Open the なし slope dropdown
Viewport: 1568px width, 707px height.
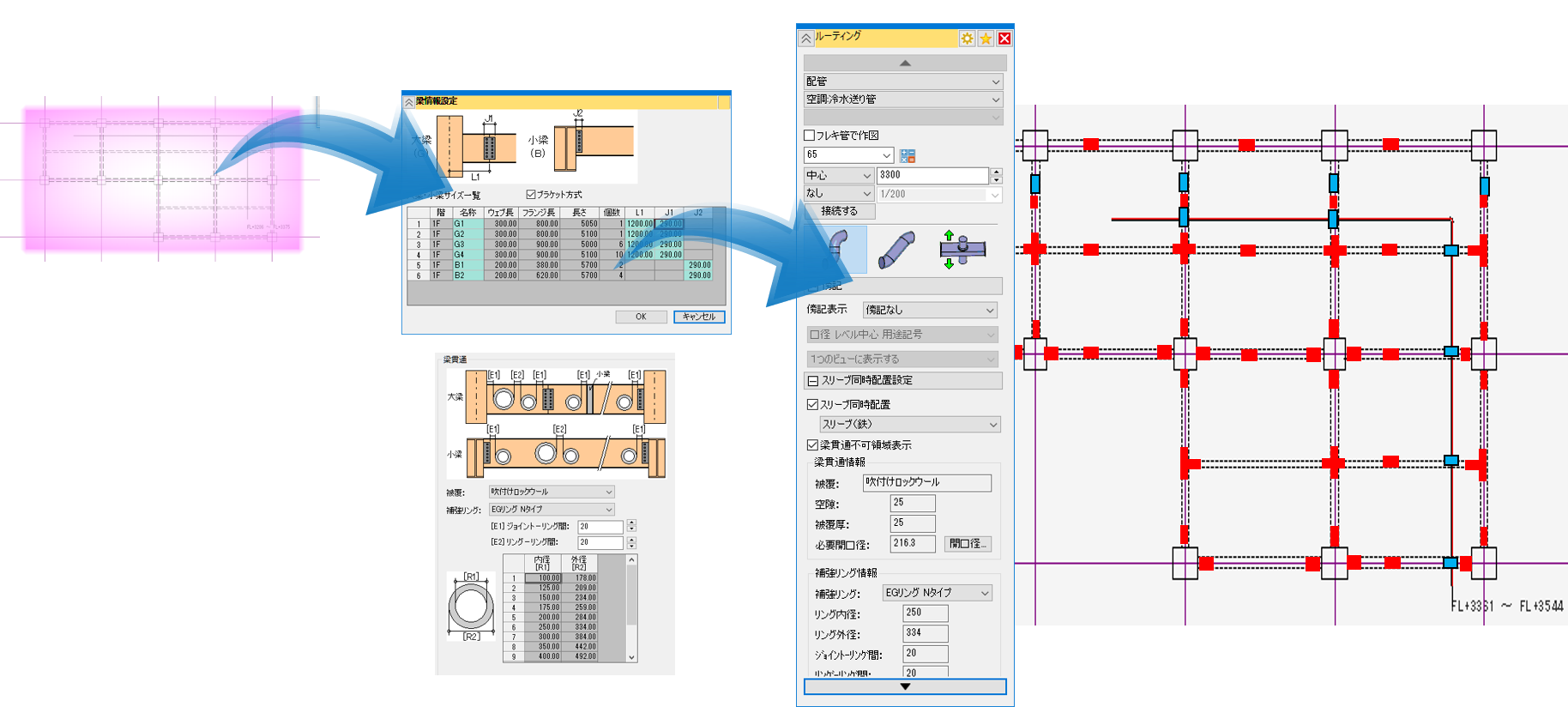(838, 194)
